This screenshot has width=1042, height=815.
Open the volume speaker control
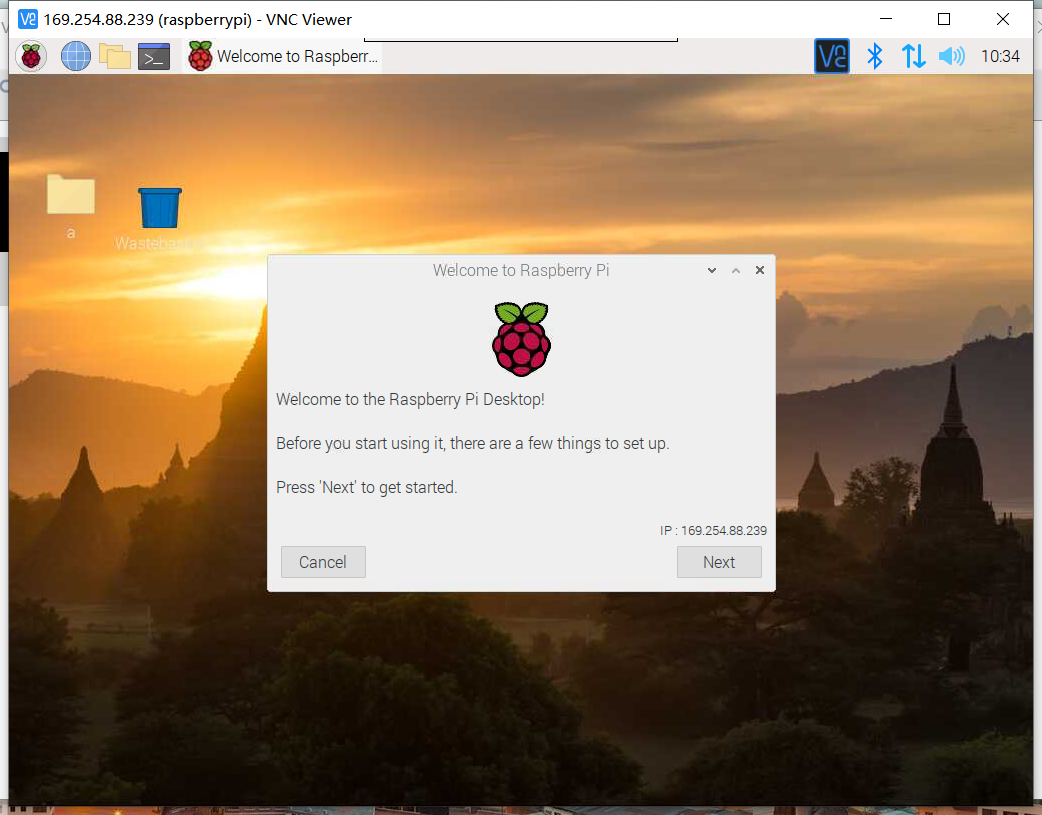click(952, 57)
